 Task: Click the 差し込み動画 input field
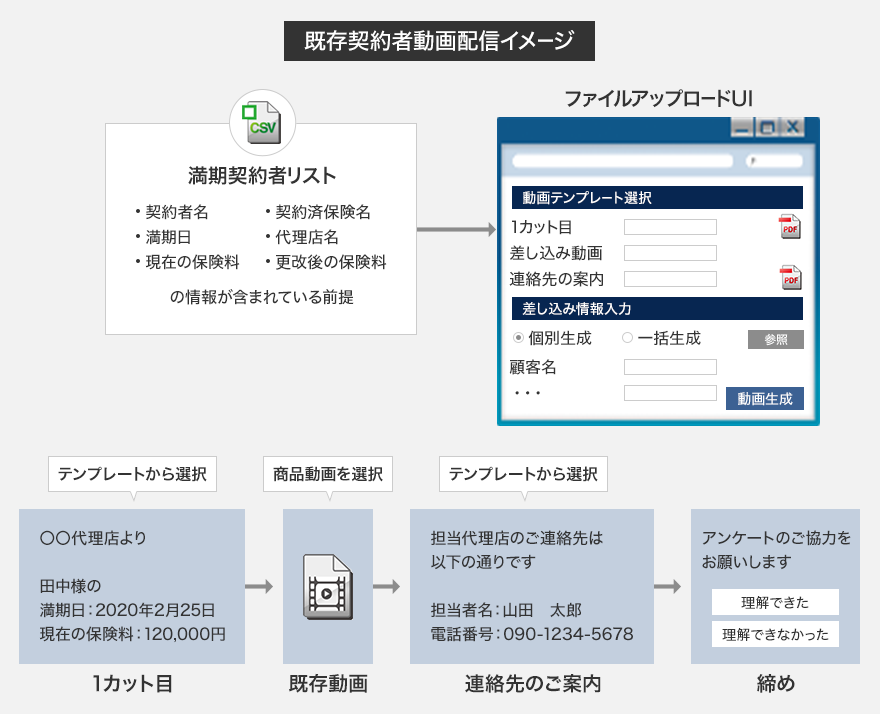(x=670, y=253)
